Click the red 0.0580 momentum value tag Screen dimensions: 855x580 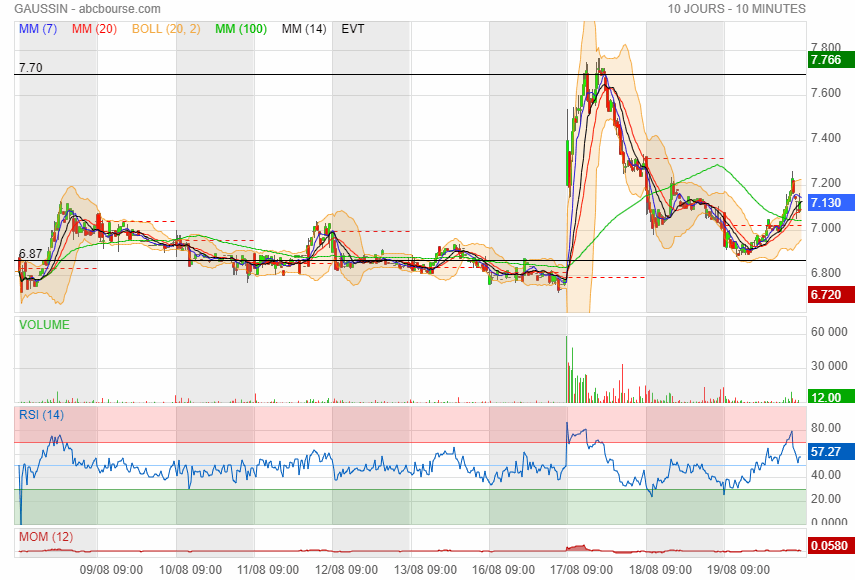830,546
